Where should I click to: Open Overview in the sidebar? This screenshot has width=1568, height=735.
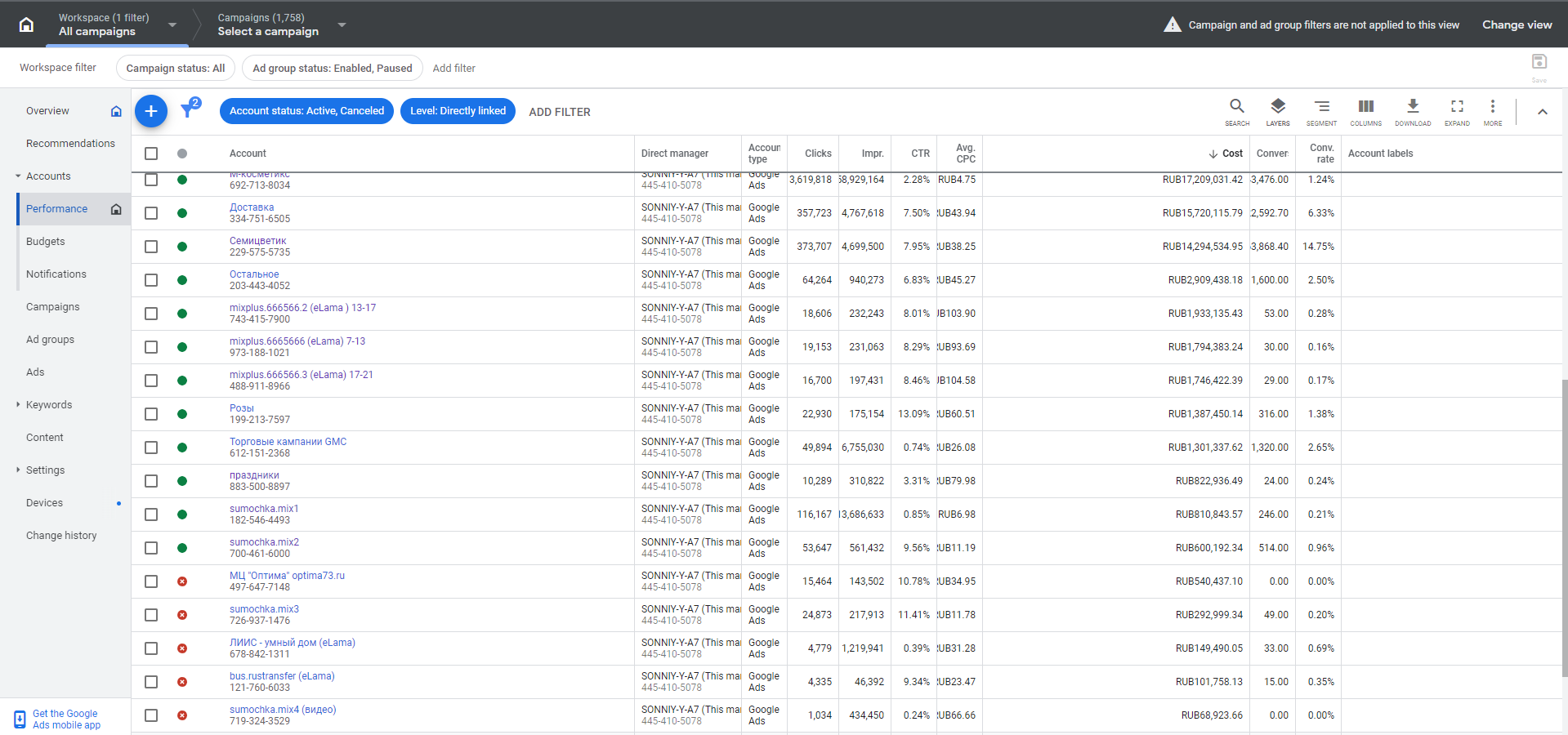point(47,111)
